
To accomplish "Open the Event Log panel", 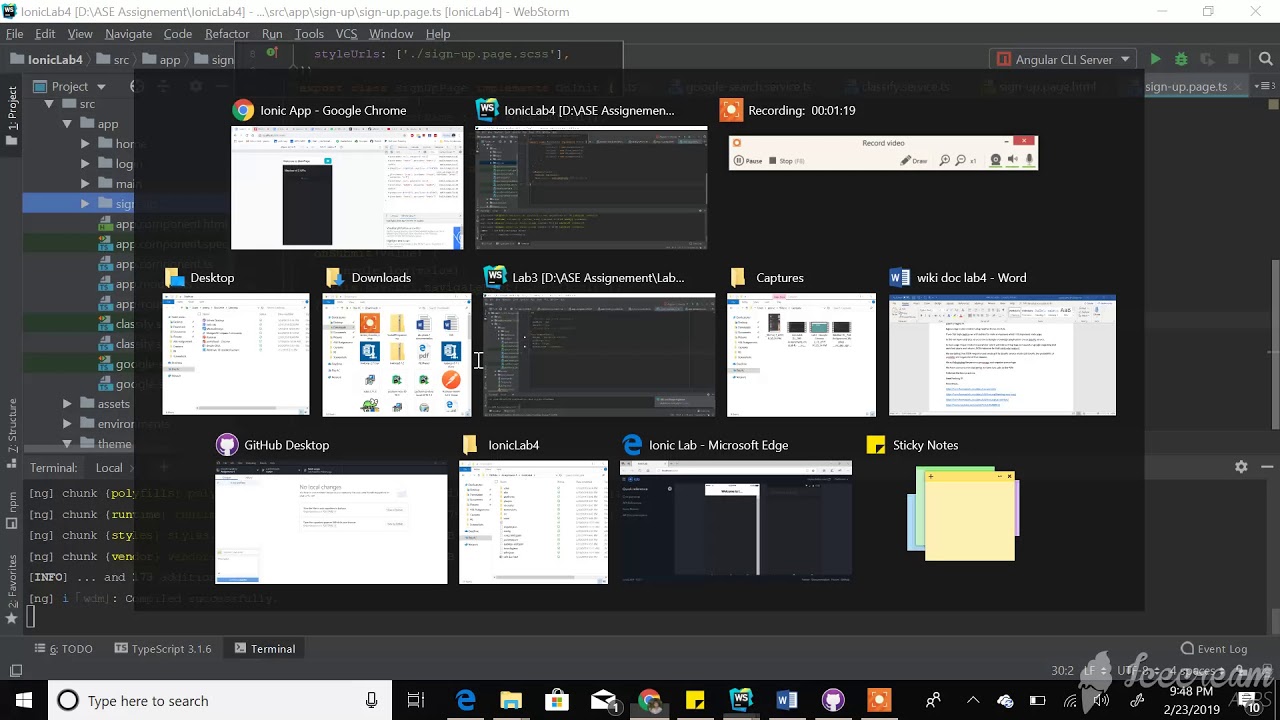I will (1213, 649).
